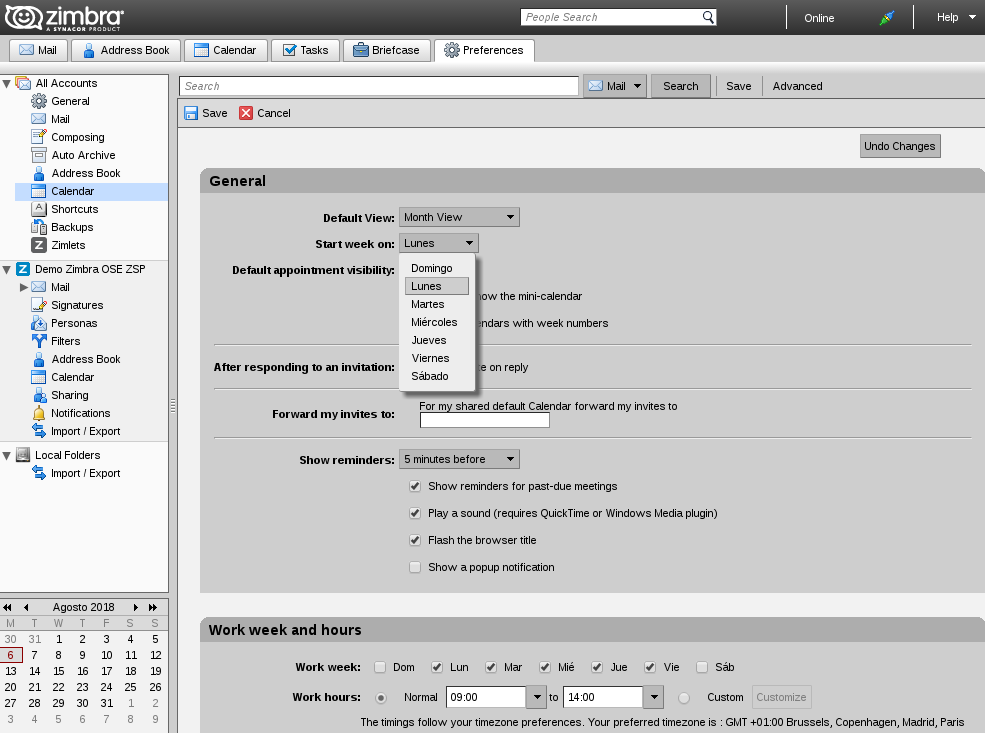This screenshot has width=985, height=733.
Task: Click the Filters funnel icon in sidebar
Action: pos(39,341)
